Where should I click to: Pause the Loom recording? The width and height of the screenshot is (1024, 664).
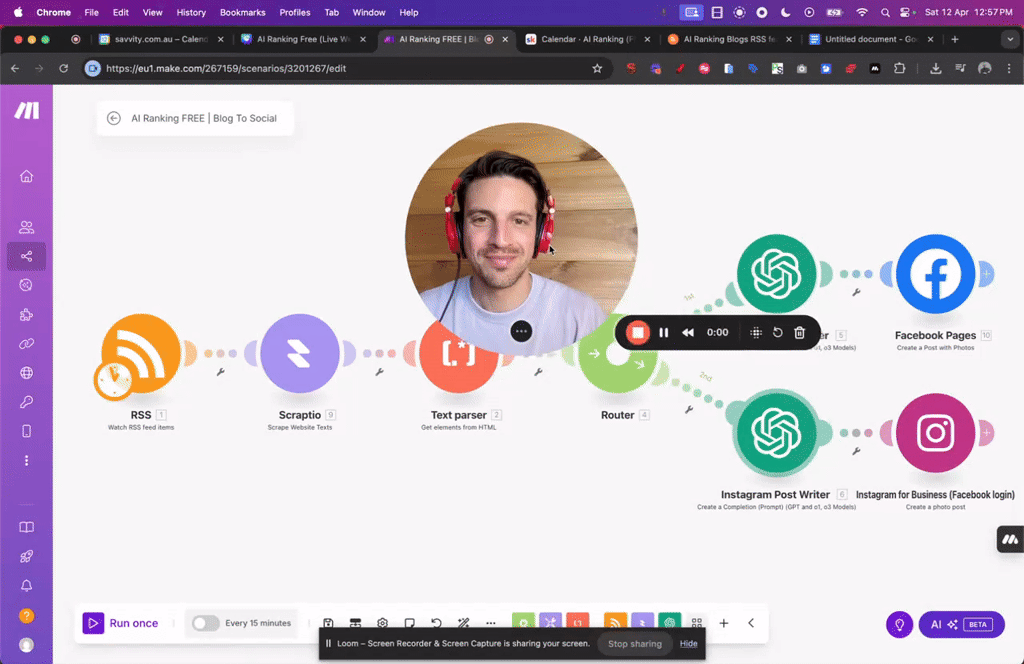664,333
